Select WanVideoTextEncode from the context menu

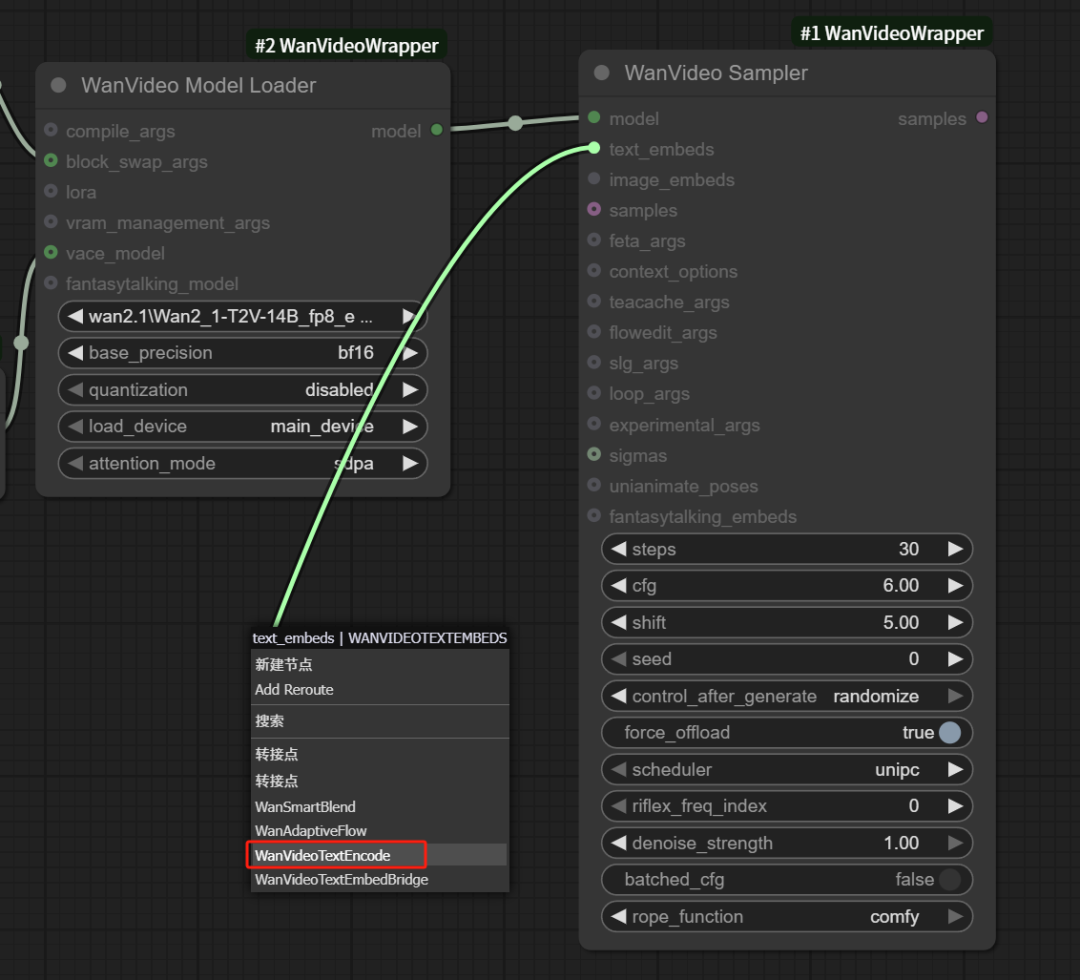(x=336, y=855)
